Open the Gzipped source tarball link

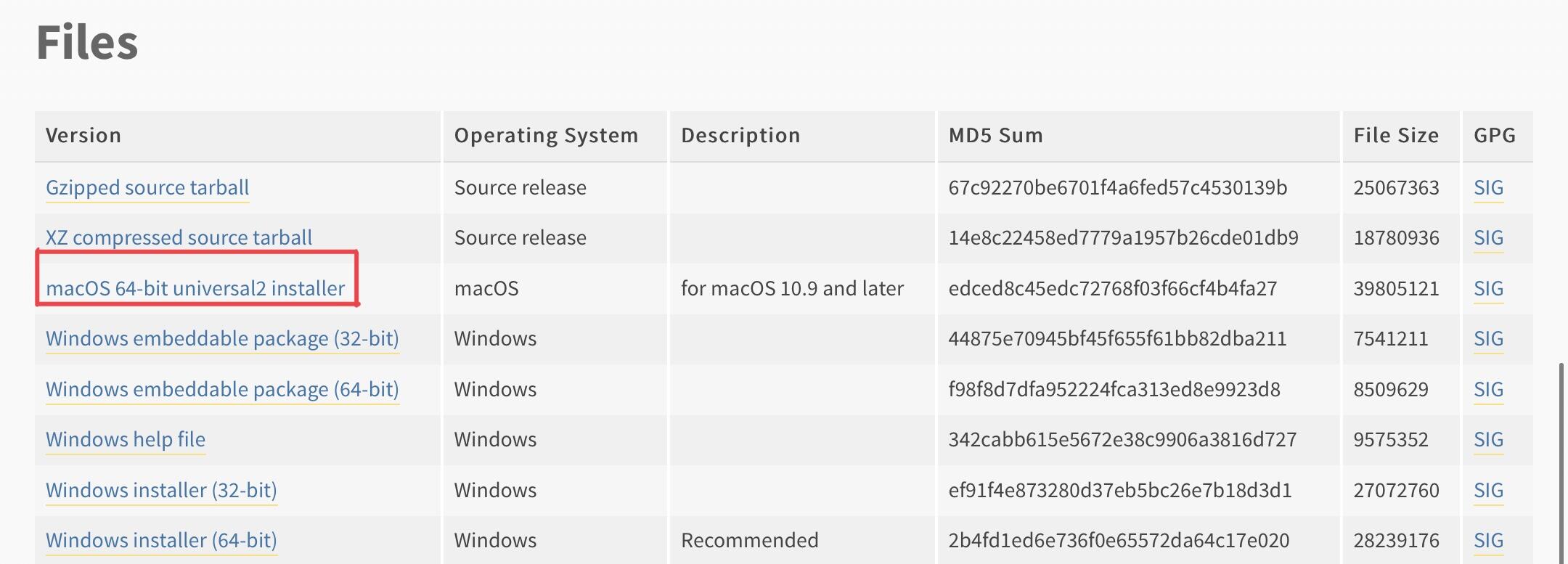pyautogui.click(x=147, y=187)
